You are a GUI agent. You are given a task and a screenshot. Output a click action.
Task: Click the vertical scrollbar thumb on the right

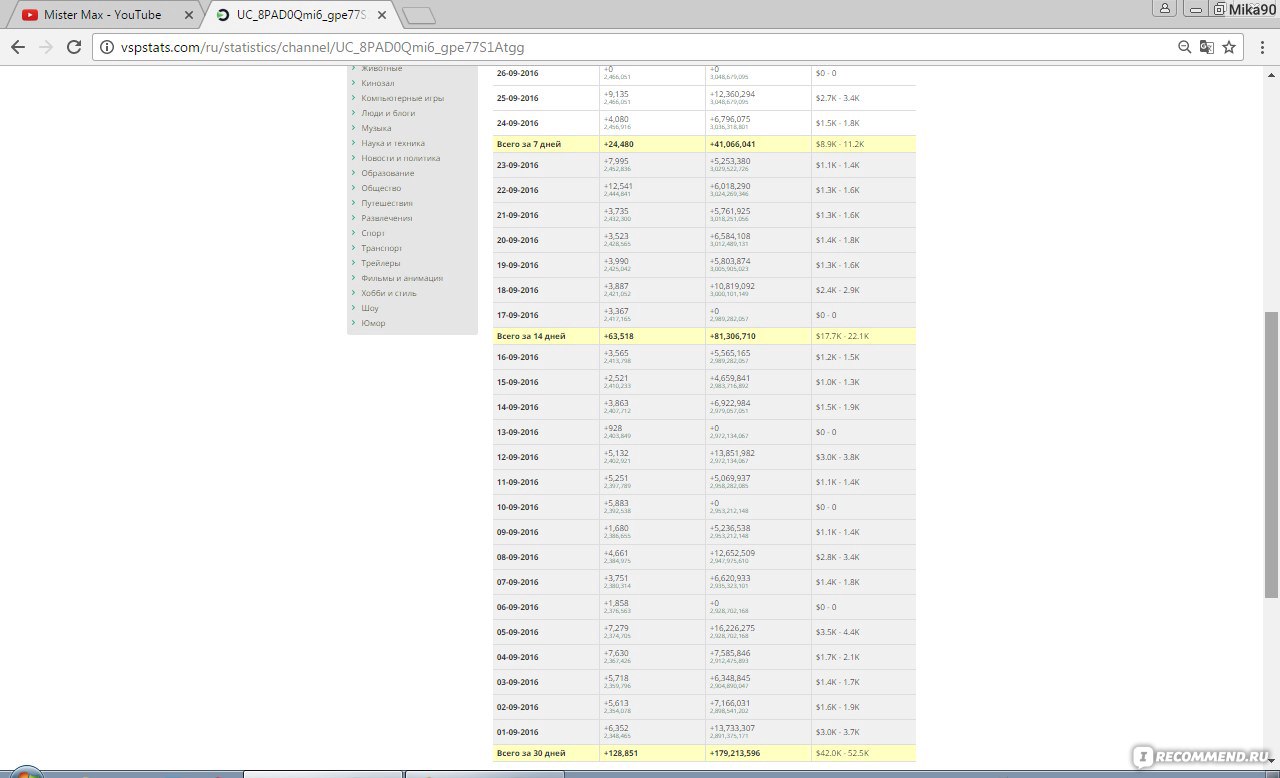pyautogui.click(x=1271, y=455)
